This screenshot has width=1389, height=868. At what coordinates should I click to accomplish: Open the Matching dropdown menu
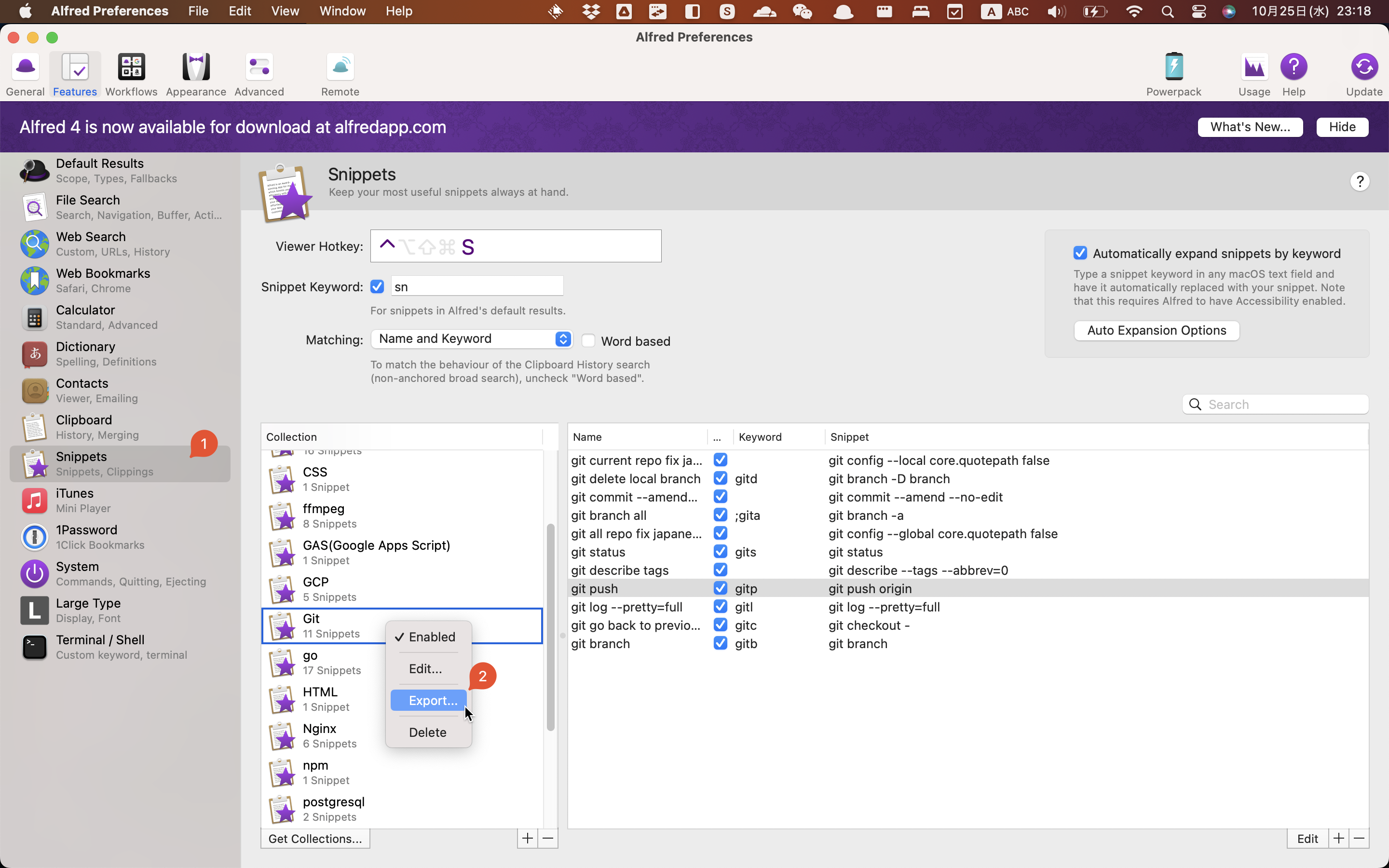pyautogui.click(x=471, y=339)
